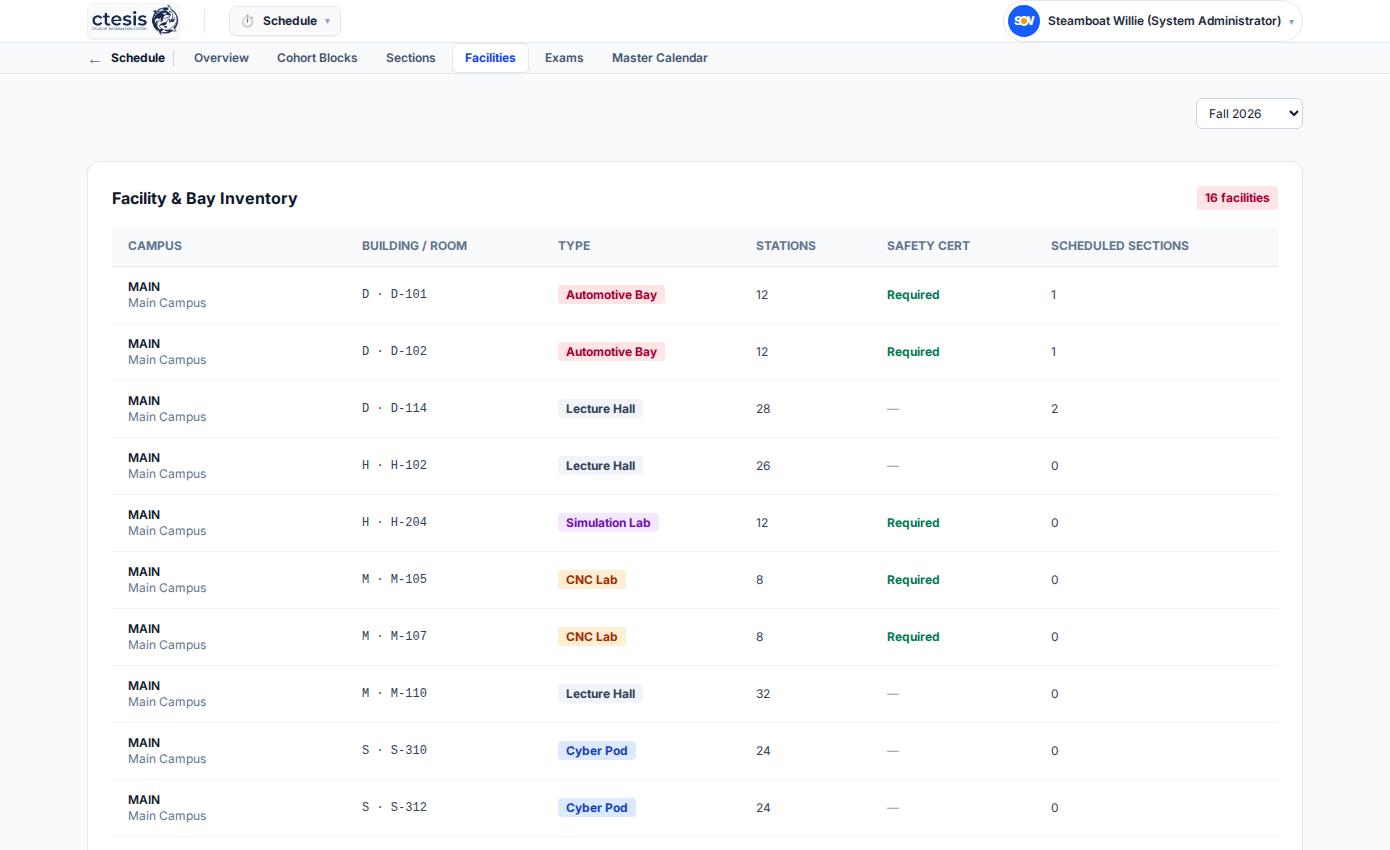Screen dimensions: 1390x850
Task: Expand the user menu arrow beside System Administrator
Action: coord(1291,22)
